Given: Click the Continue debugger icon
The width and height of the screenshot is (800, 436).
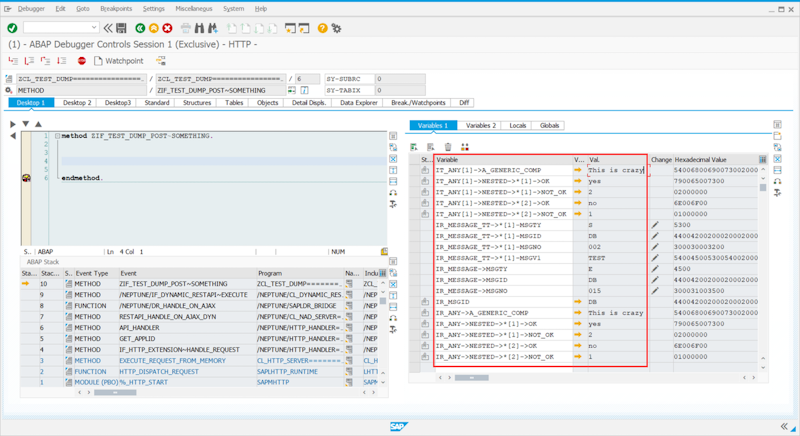Looking at the screenshot, I should coord(62,61).
